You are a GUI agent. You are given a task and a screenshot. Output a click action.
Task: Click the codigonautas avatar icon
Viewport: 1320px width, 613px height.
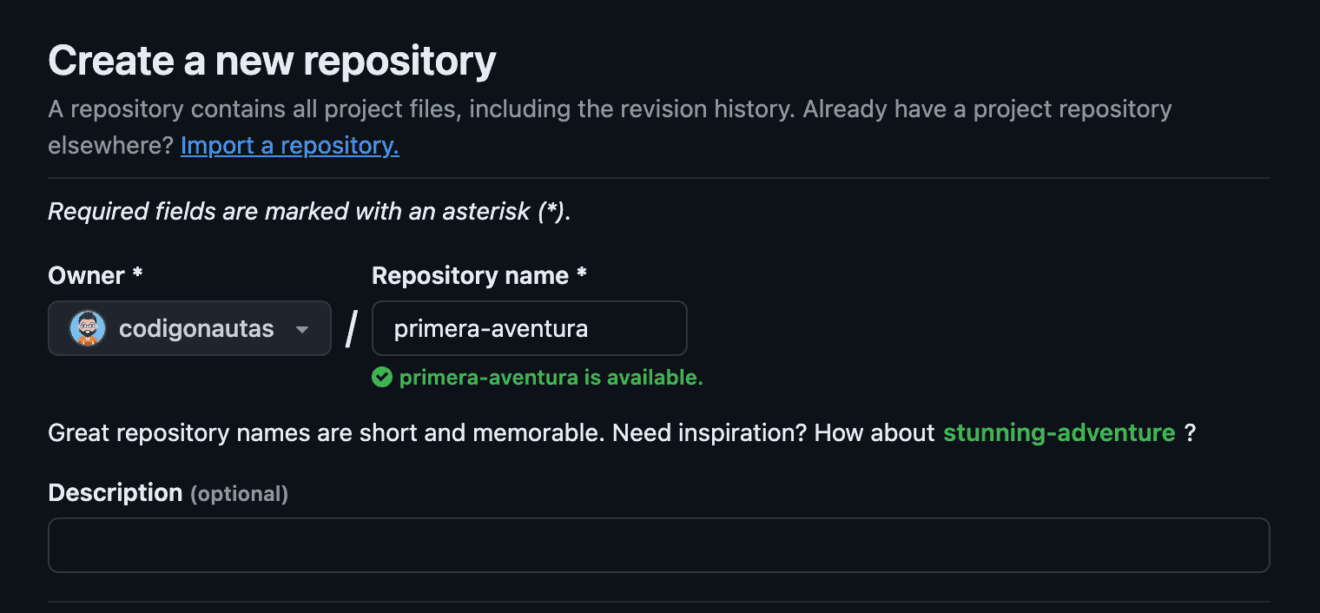click(88, 328)
